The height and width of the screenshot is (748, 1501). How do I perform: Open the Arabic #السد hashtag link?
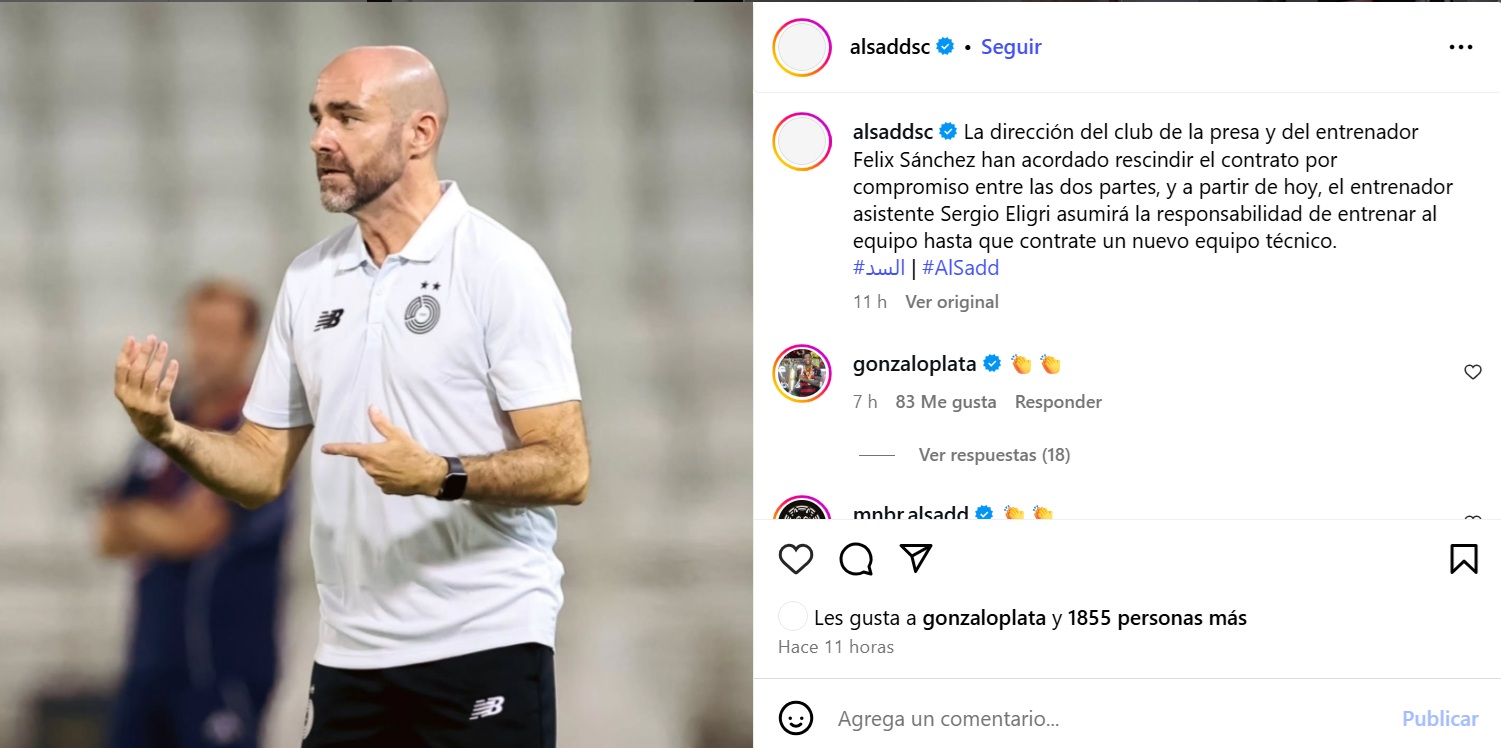pyautogui.click(x=879, y=268)
